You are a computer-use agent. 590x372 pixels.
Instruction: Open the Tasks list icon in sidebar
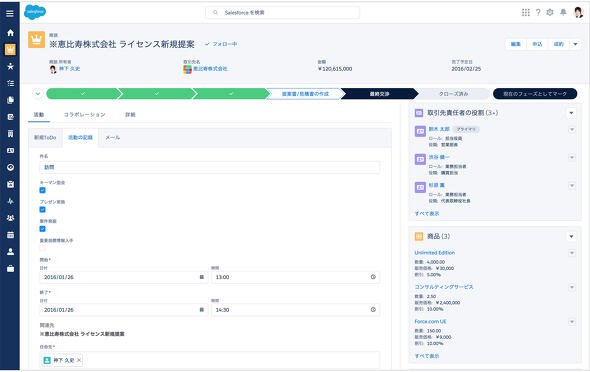click(10, 83)
